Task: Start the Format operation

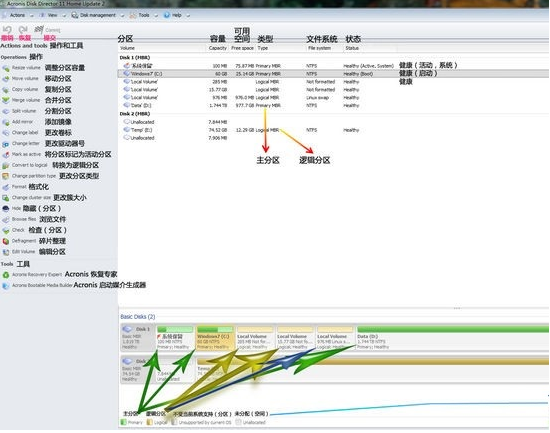Action: click(x=15, y=187)
